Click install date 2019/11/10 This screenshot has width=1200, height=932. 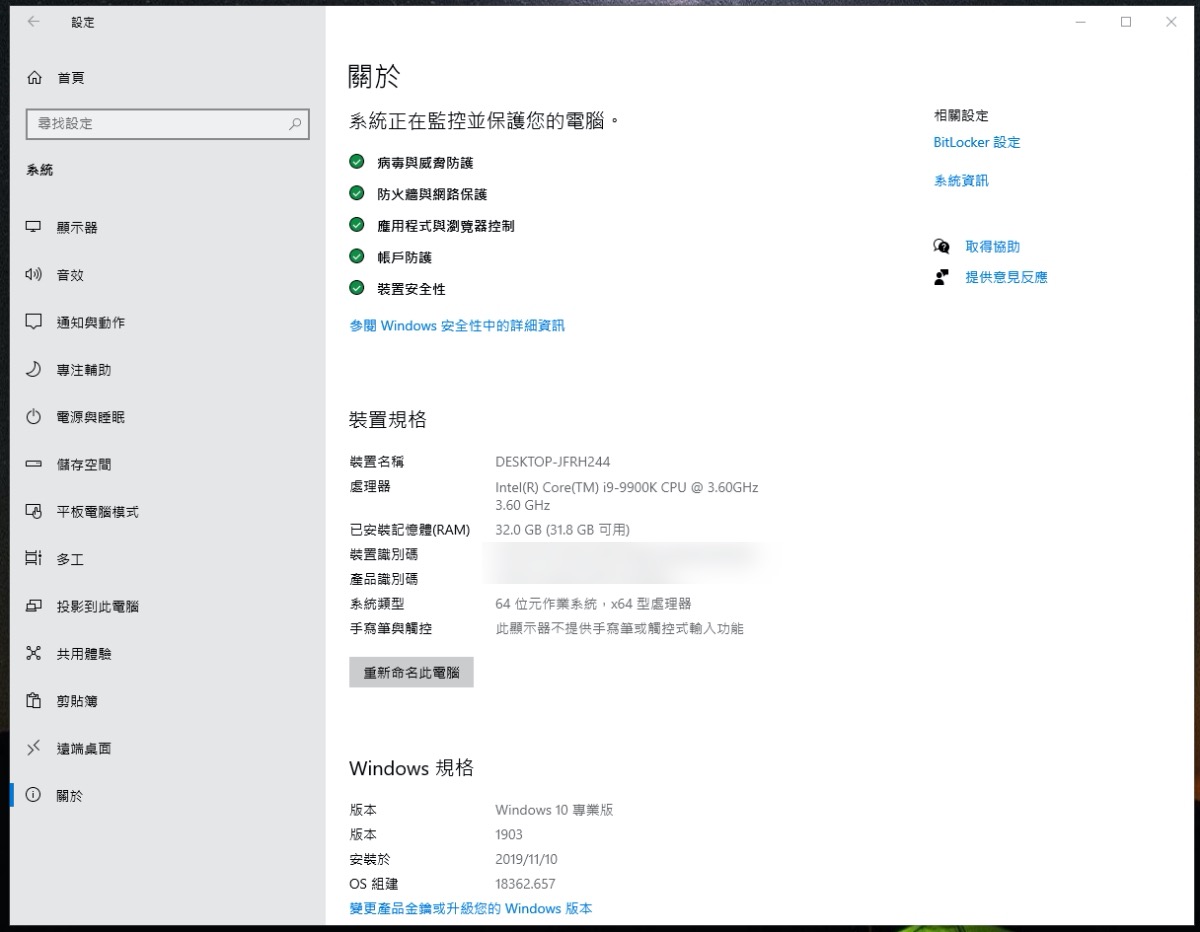[526, 859]
